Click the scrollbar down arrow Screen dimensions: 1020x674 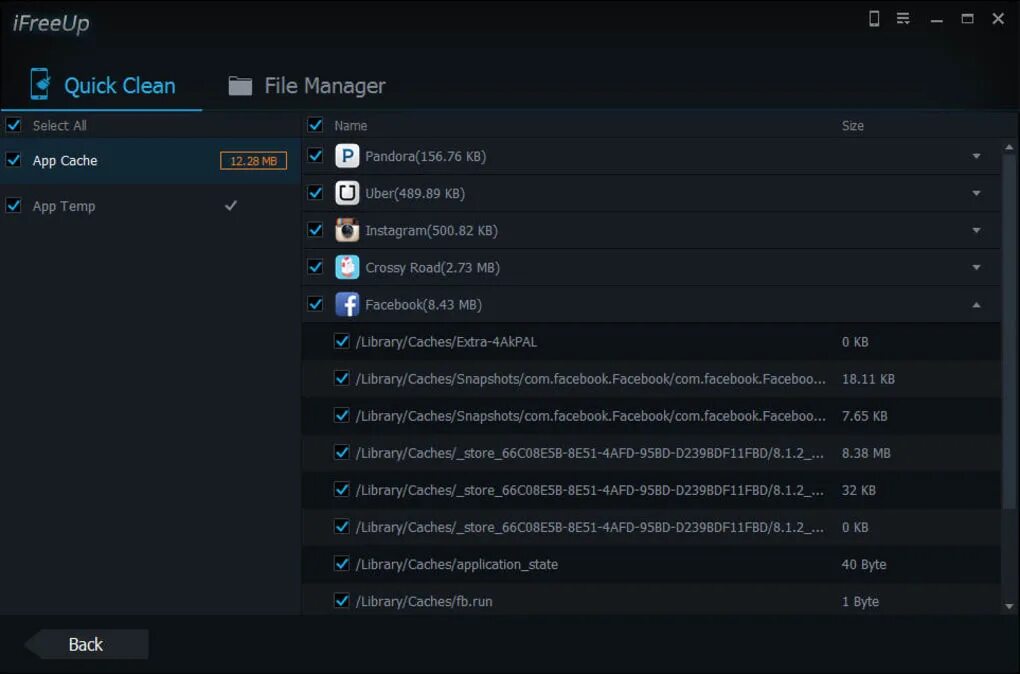(1009, 606)
